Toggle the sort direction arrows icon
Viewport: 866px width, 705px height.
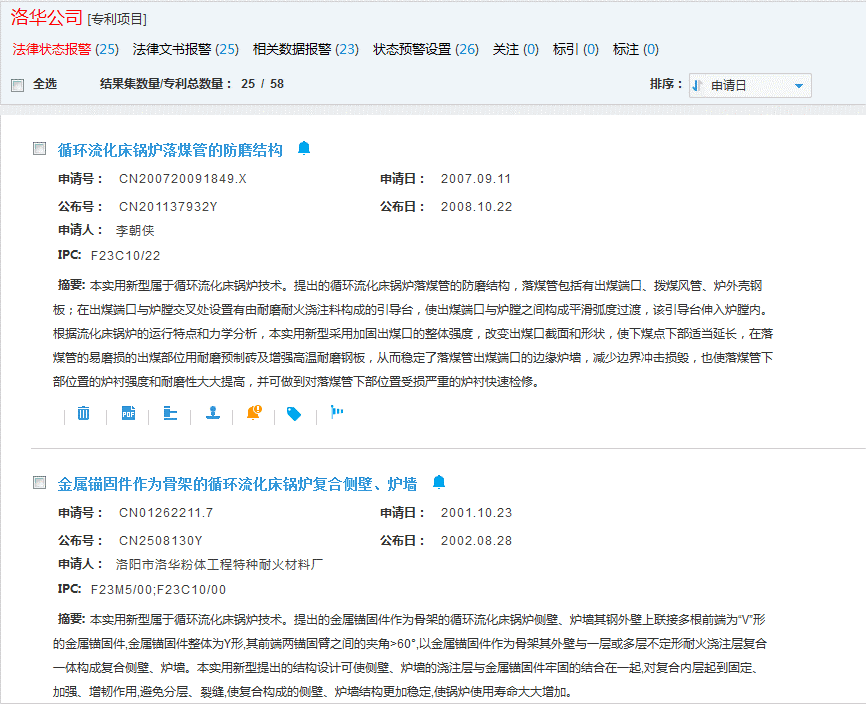click(697, 86)
